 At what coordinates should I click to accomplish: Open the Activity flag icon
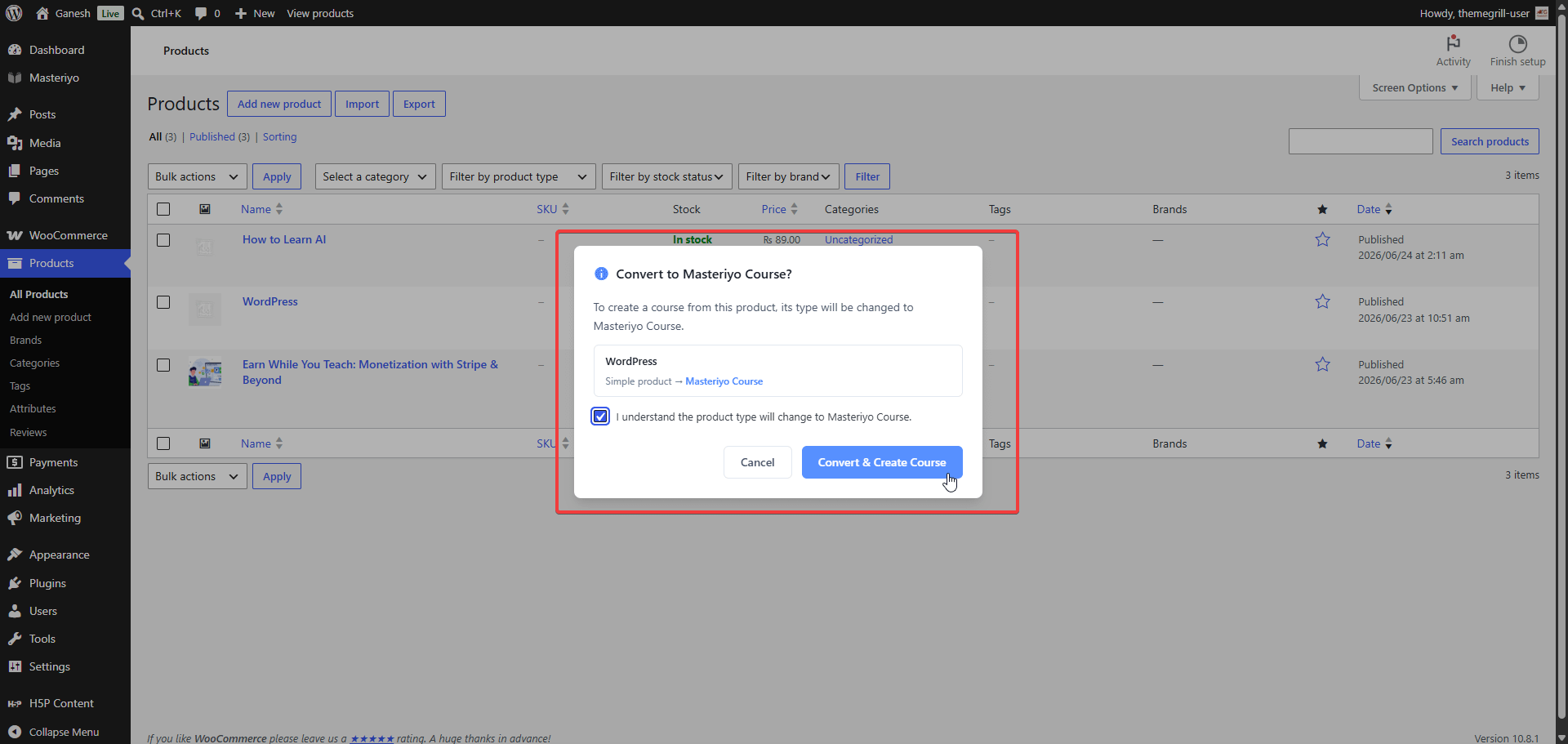1454,43
